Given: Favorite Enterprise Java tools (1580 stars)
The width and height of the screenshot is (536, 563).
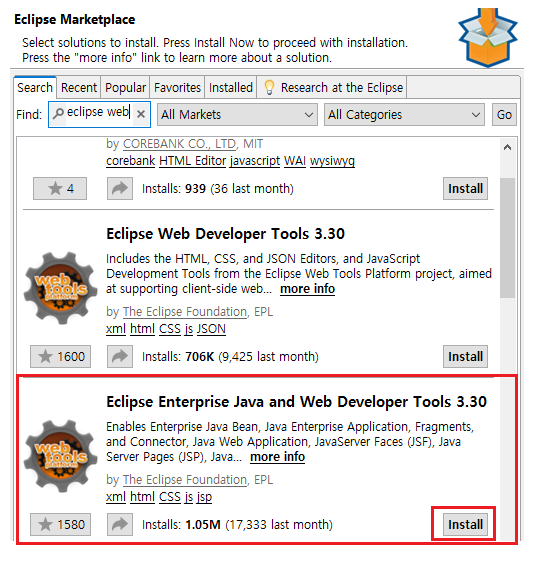Looking at the screenshot, I should pos(60,524).
